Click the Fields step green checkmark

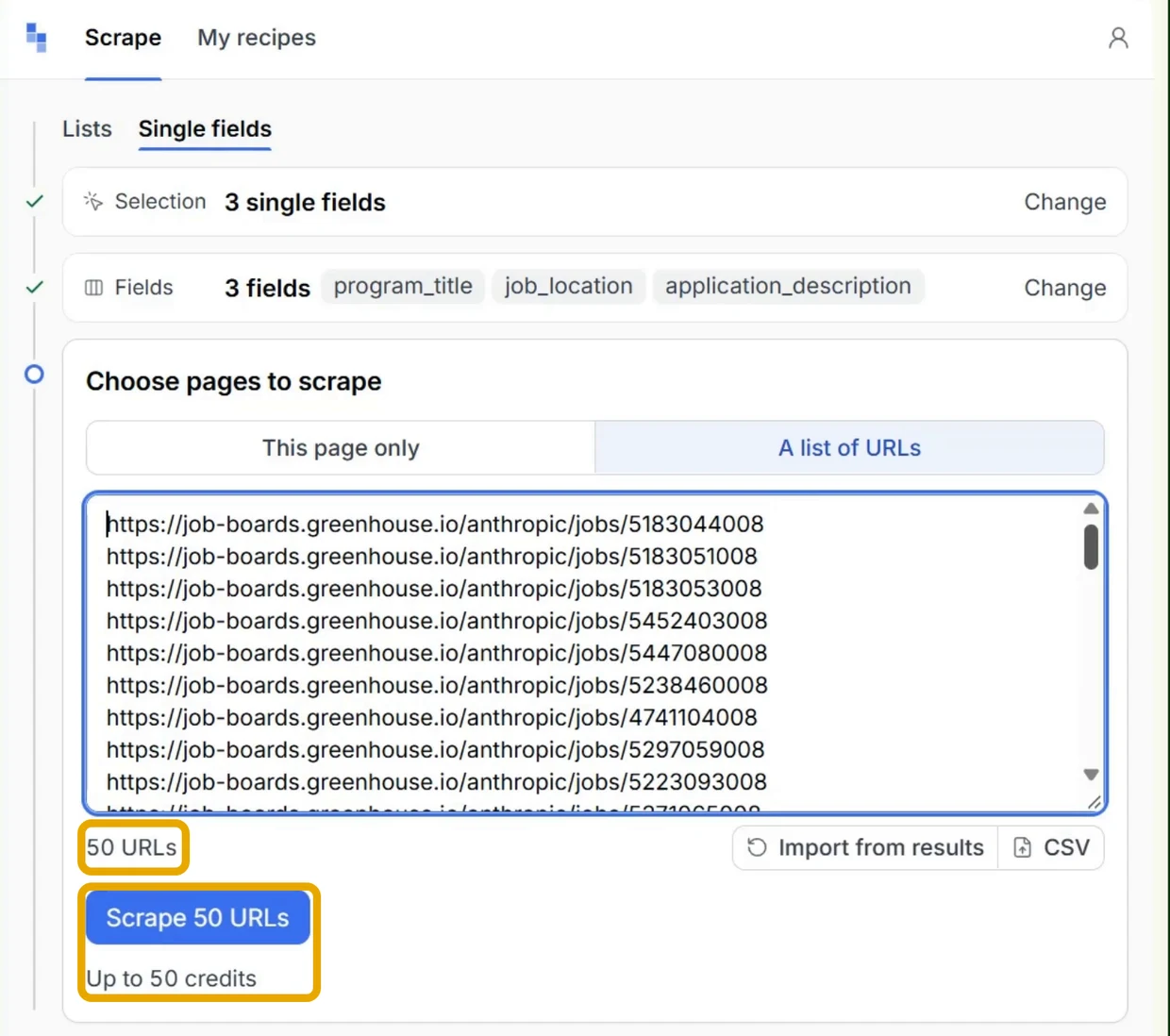pos(35,287)
